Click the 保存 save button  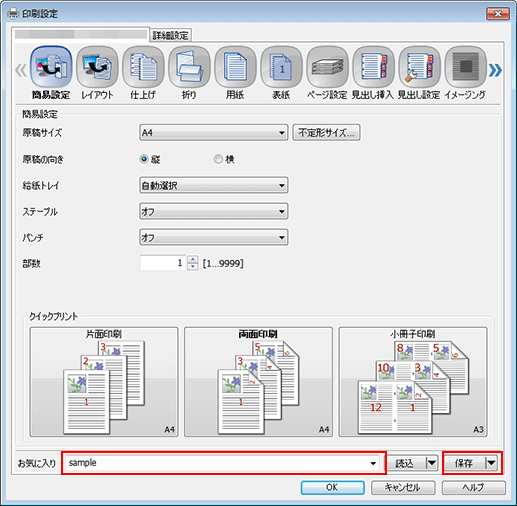coord(465,463)
